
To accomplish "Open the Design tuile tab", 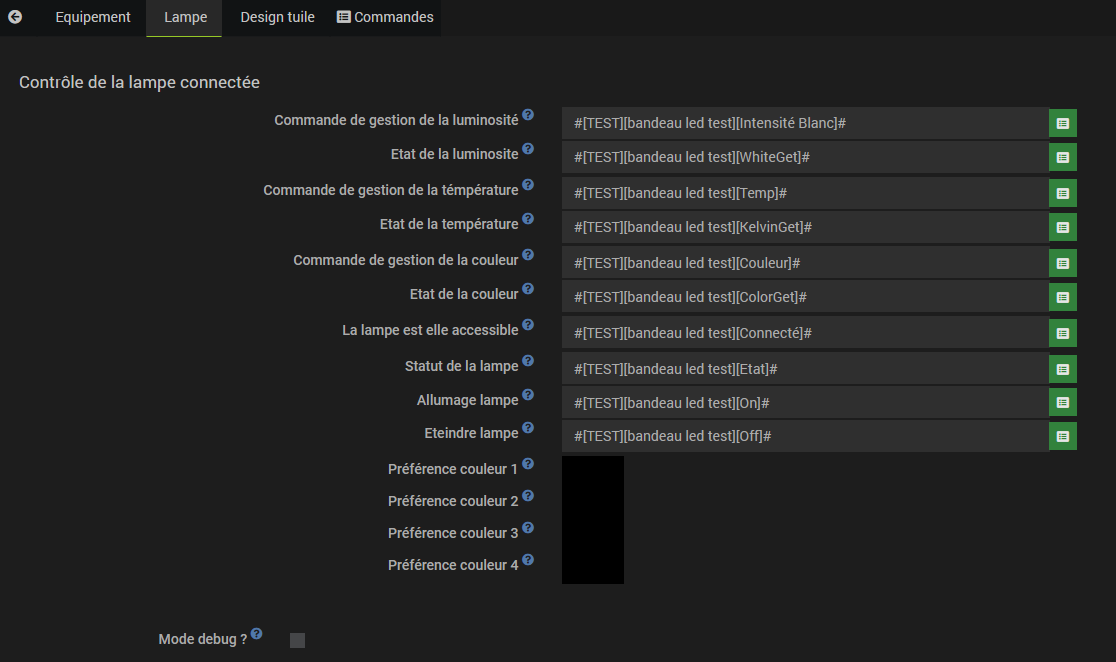I will point(277,17).
